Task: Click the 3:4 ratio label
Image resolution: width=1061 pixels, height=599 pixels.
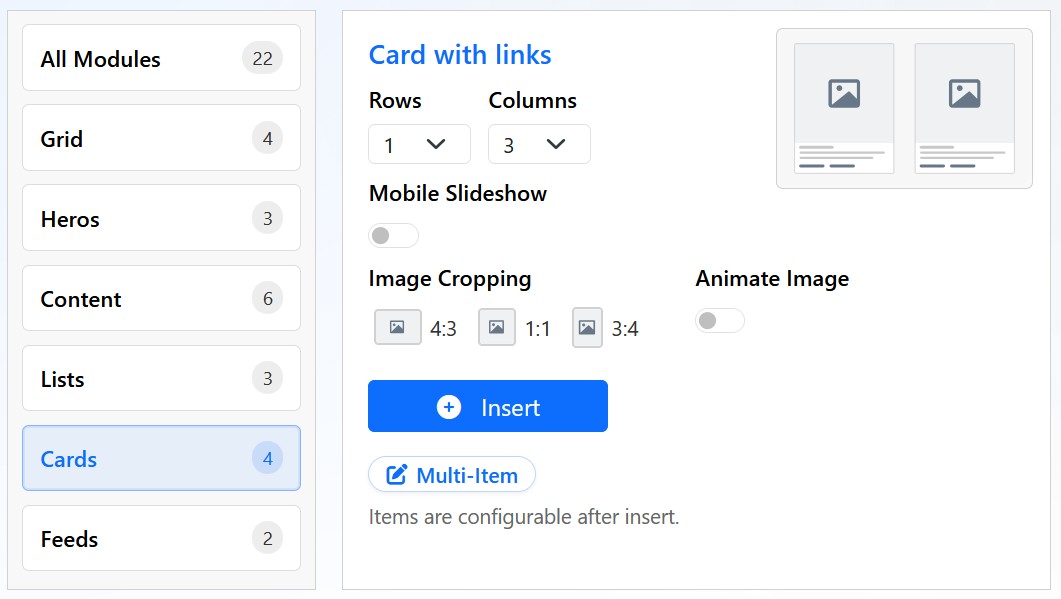Action: 625,329
